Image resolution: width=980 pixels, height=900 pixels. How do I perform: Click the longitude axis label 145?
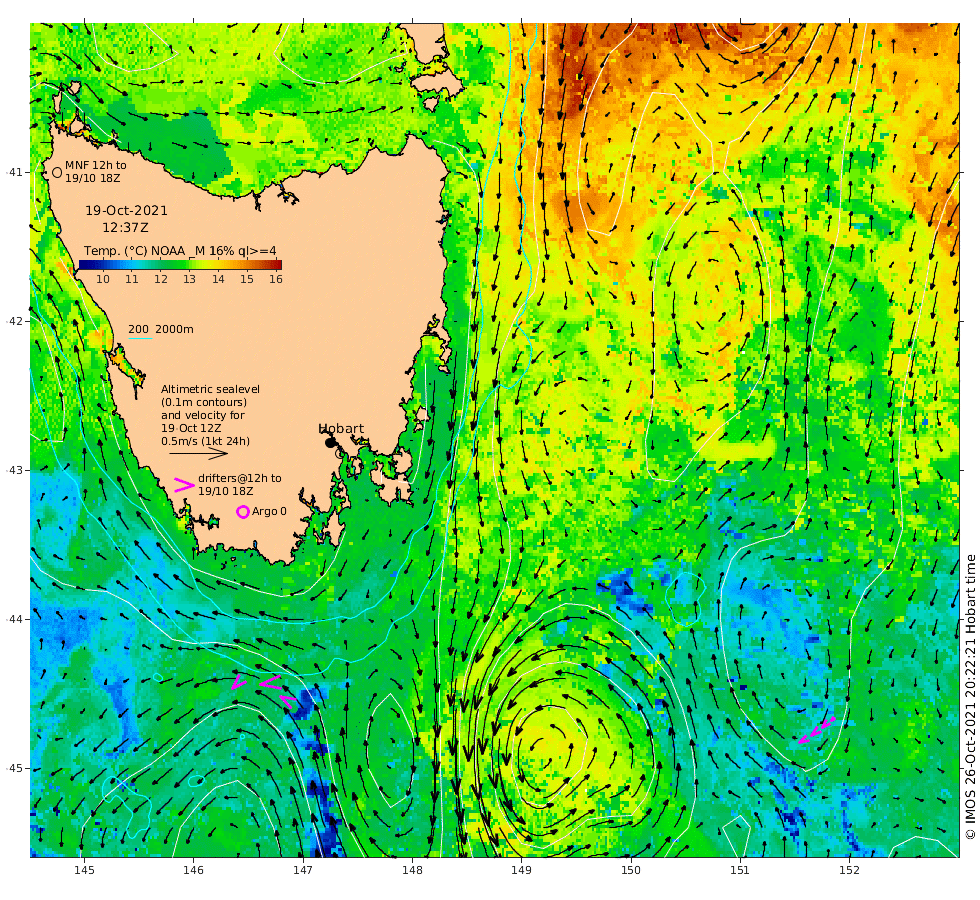pyautogui.click(x=84, y=870)
